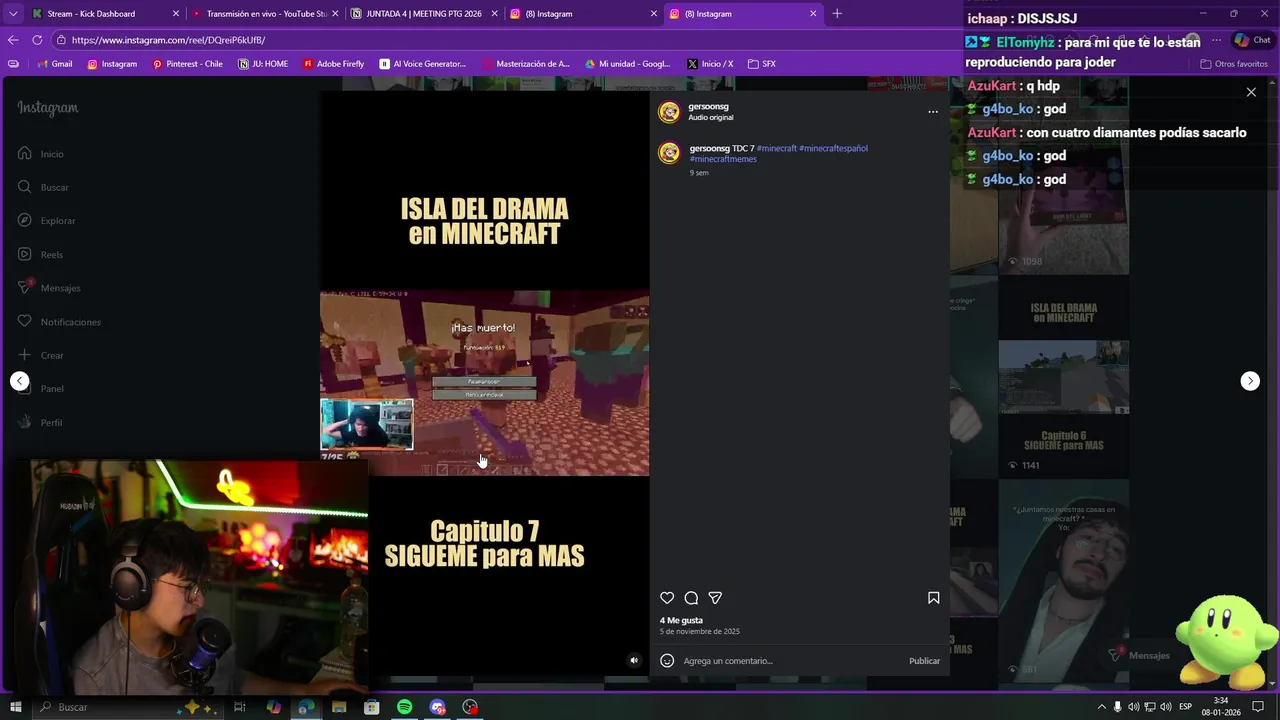Open the AI Voice Generator bookmark
The image size is (1280, 720).
(x=422, y=64)
